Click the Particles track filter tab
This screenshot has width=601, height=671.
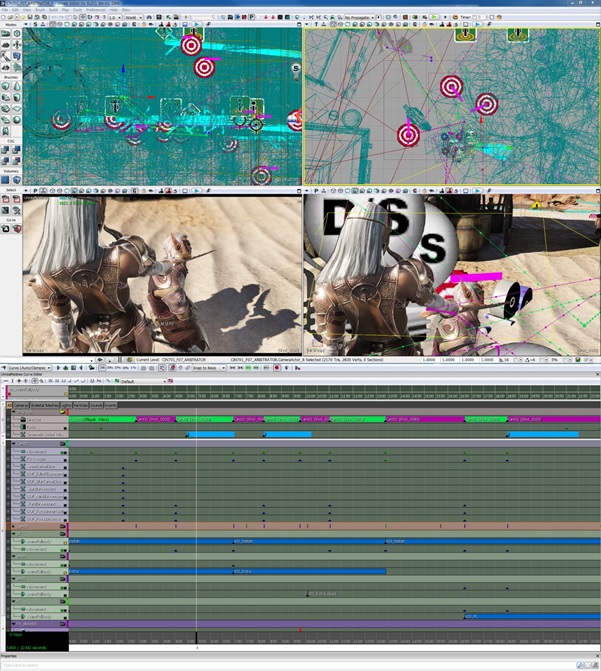[80, 405]
